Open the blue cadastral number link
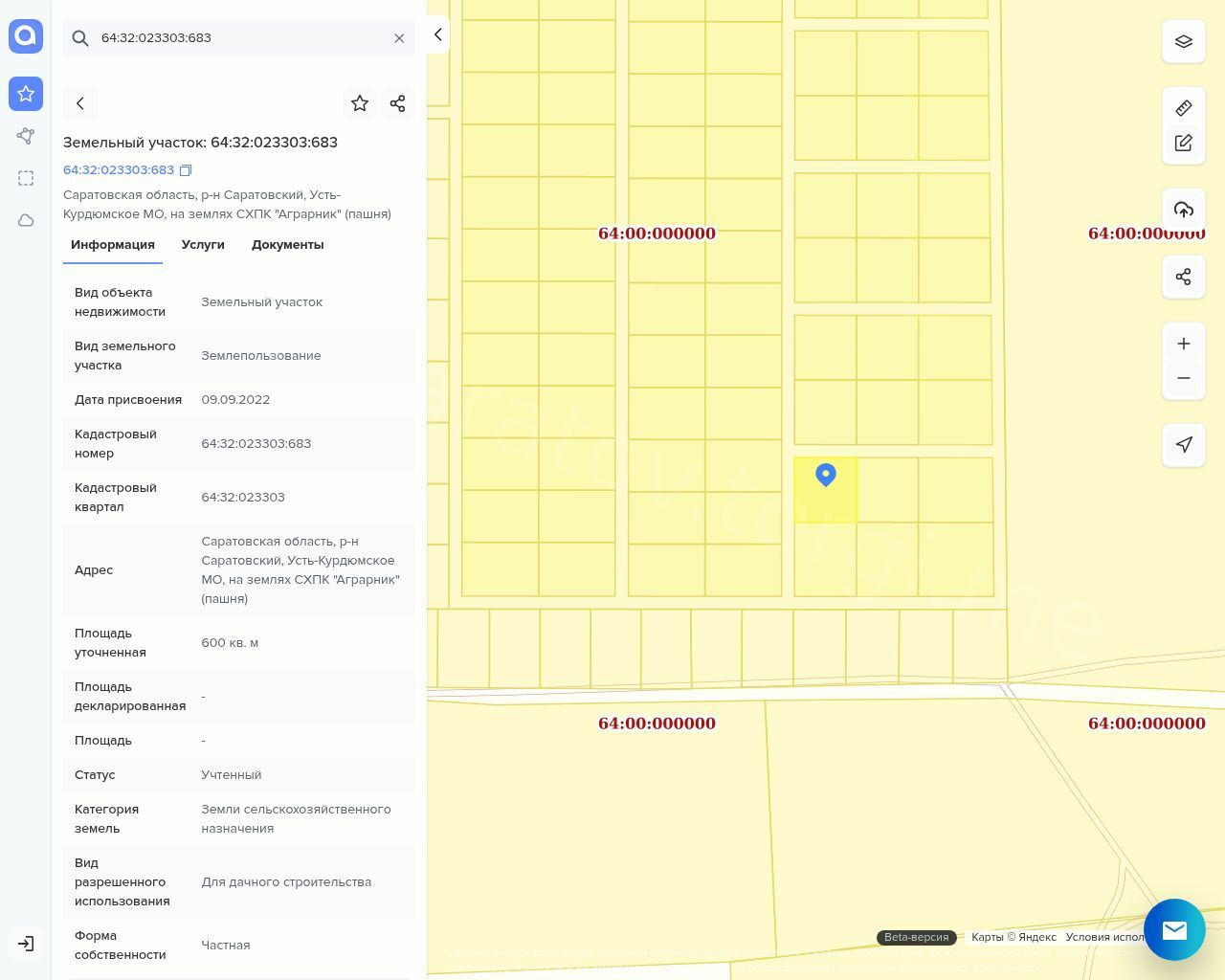 click(x=119, y=170)
